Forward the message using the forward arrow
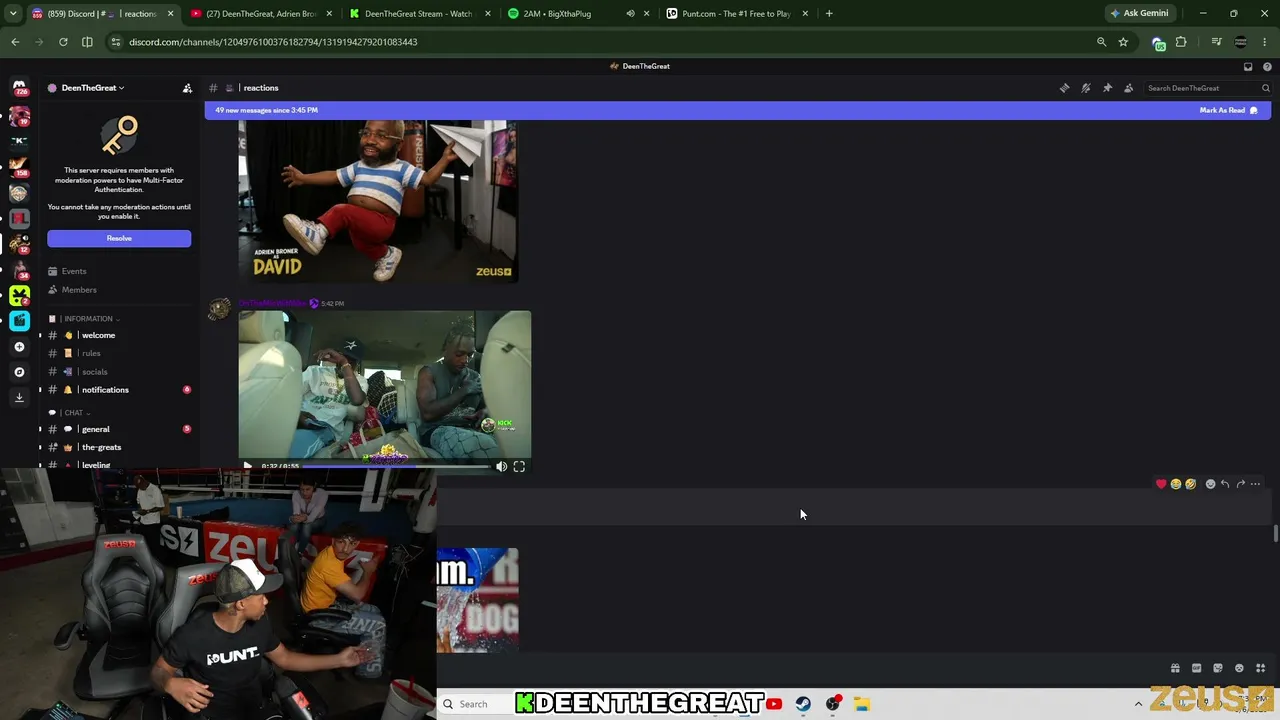Viewport: 1280px width, 720px height. point(1240,484)
